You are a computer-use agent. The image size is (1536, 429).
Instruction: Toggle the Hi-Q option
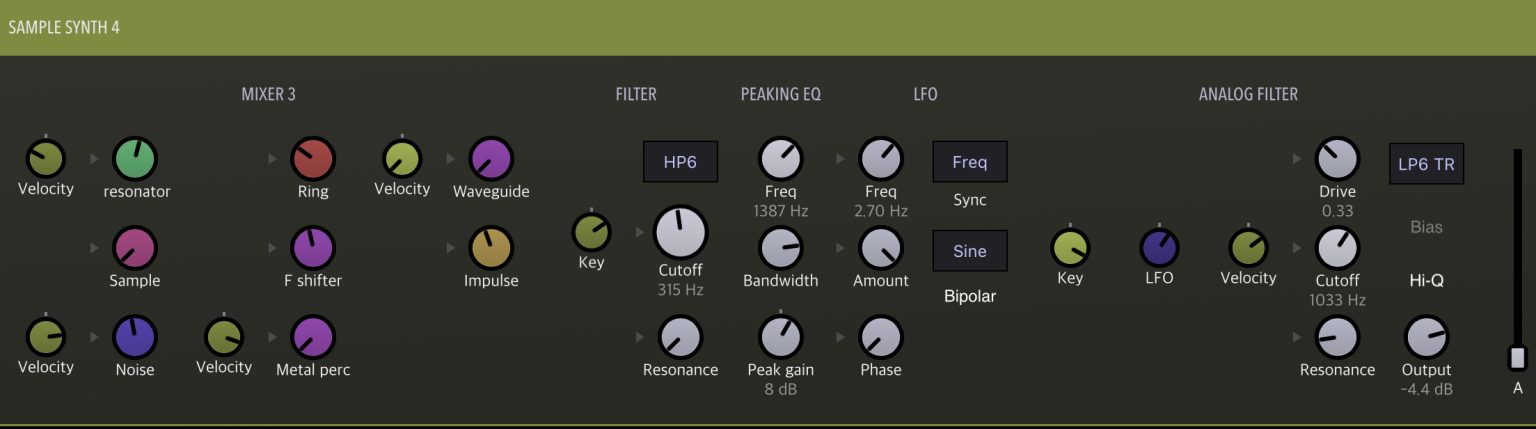coord(1427,281)
